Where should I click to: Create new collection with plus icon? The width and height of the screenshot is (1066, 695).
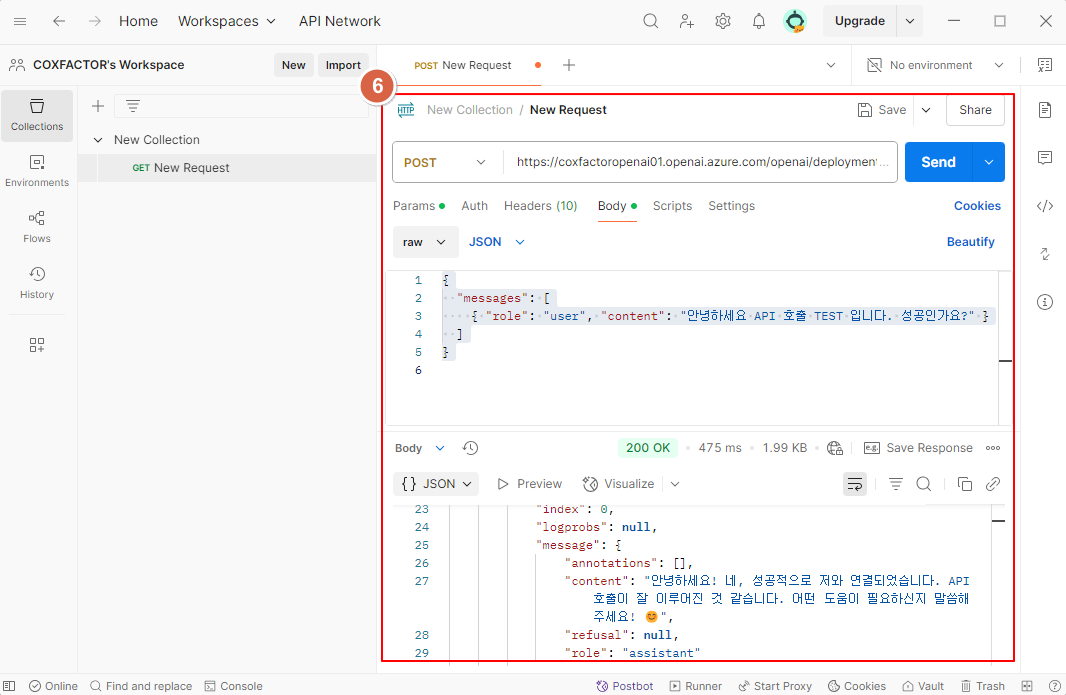coord(98,106)
